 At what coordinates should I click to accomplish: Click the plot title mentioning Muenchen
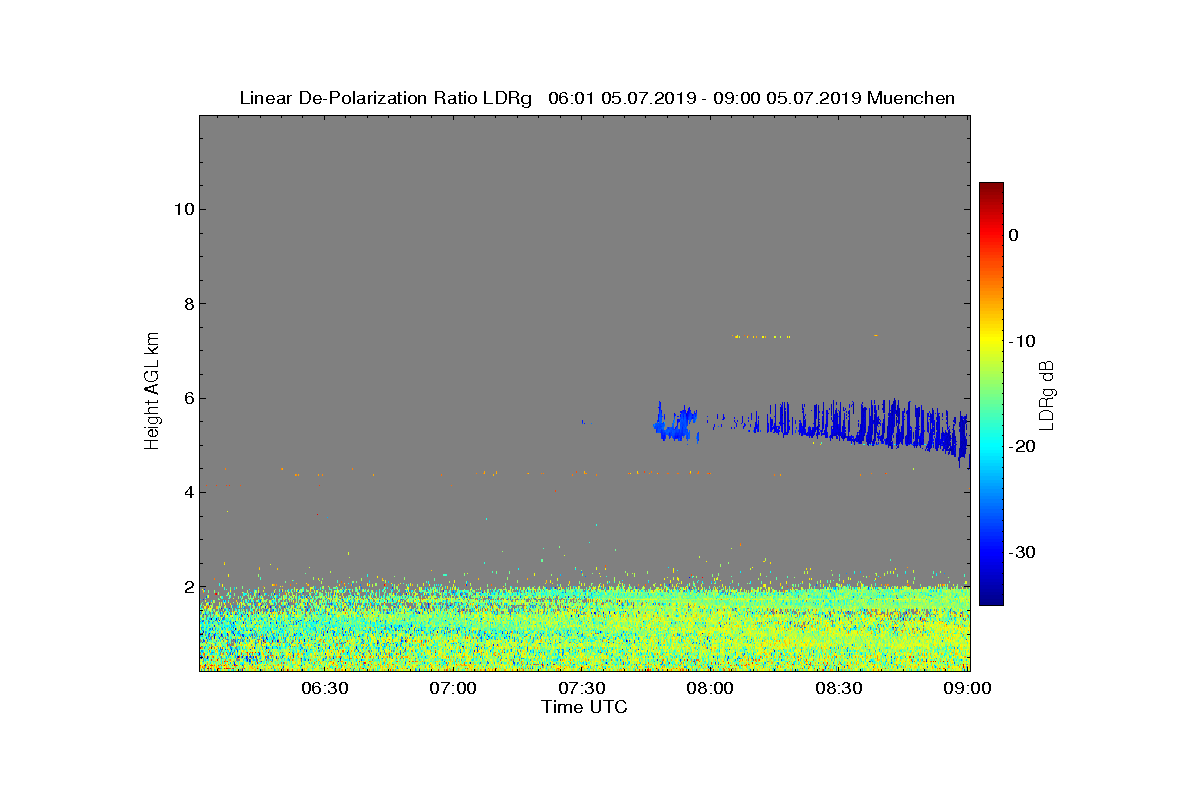point(597,98)
